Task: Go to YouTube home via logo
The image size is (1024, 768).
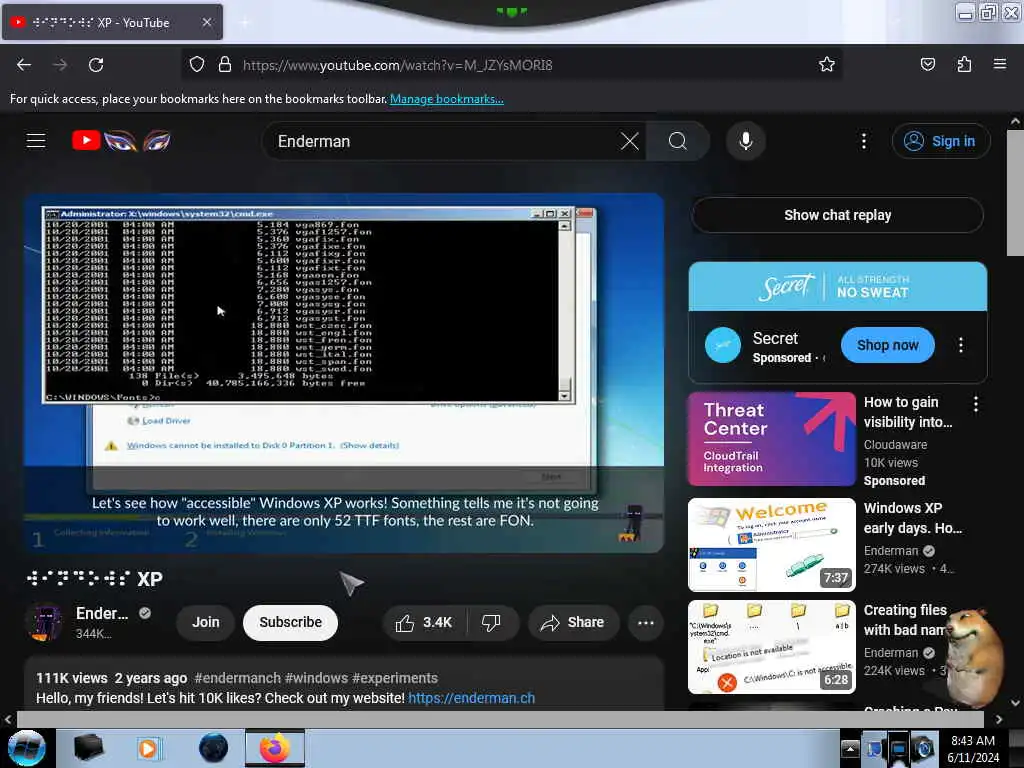Action: click(x=121, y=140)
